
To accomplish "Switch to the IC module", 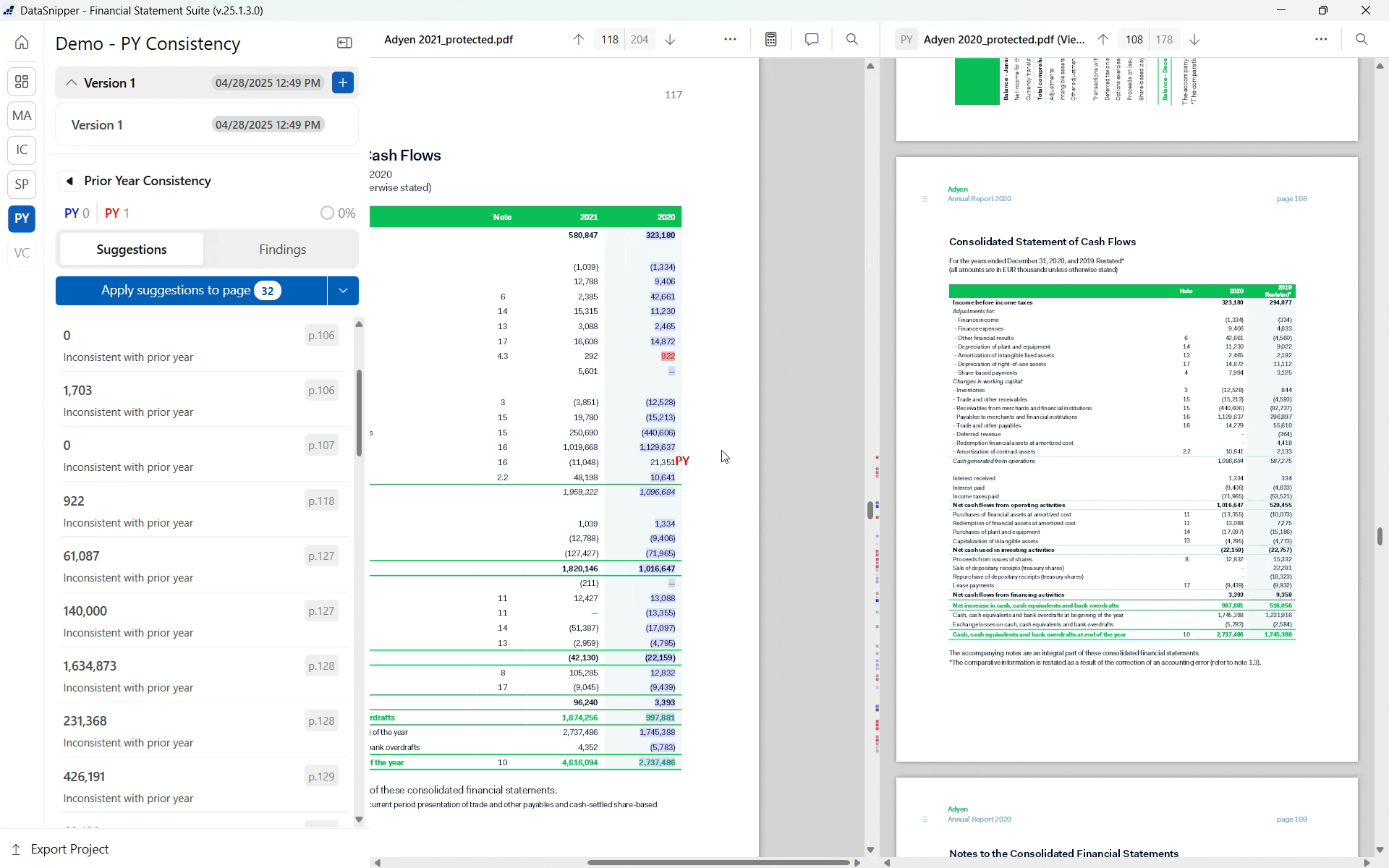I will tap(22, 150).
